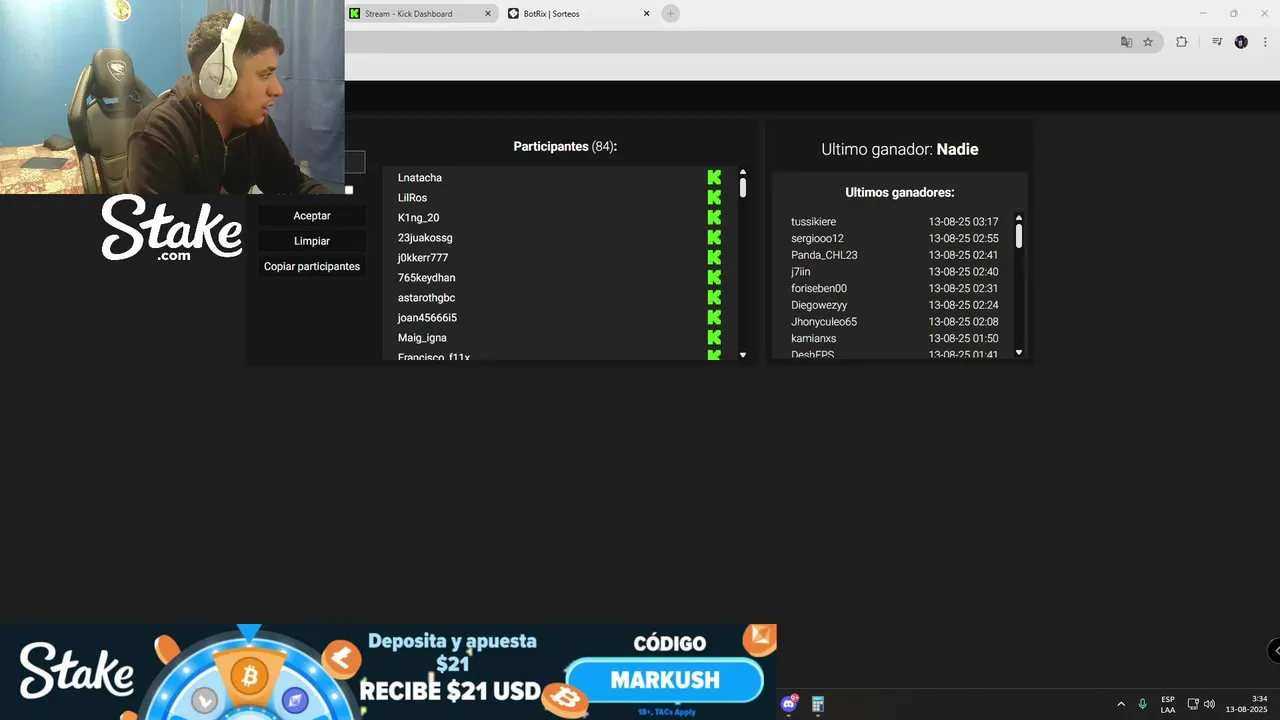The width and height of the screenshot is (1280, 720).
Task: Click past winner sergiooo12
Action: point(817,238)
